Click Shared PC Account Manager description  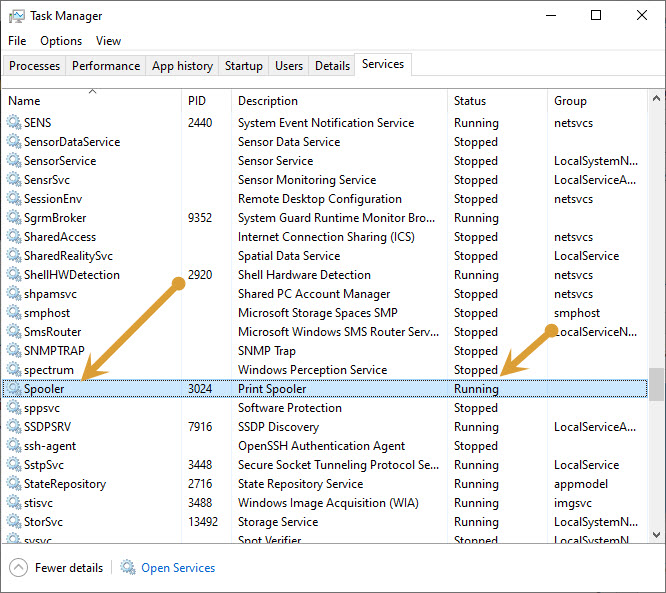[314, 294]
